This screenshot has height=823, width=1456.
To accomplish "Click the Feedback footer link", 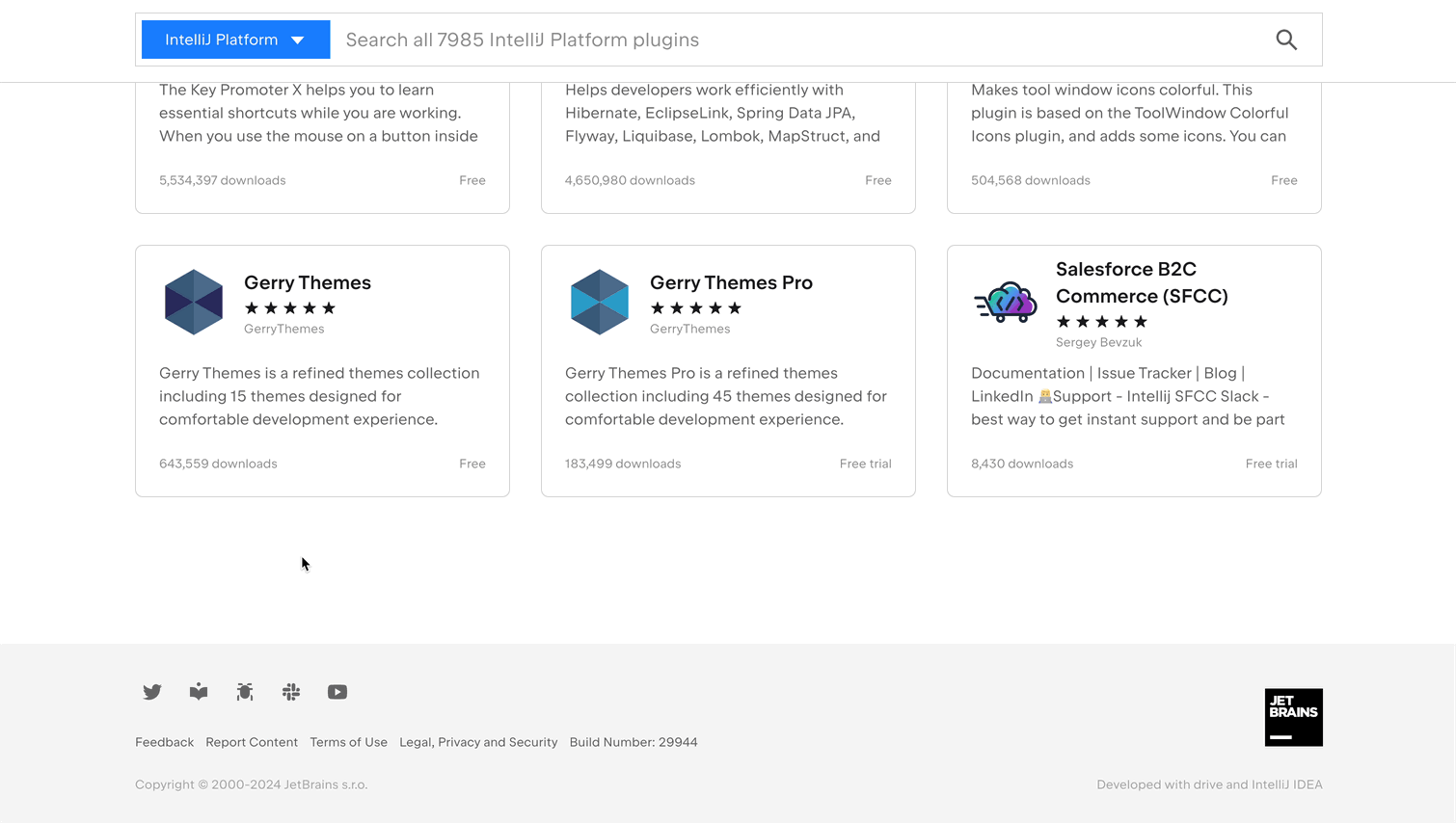I will pos(164,742).
